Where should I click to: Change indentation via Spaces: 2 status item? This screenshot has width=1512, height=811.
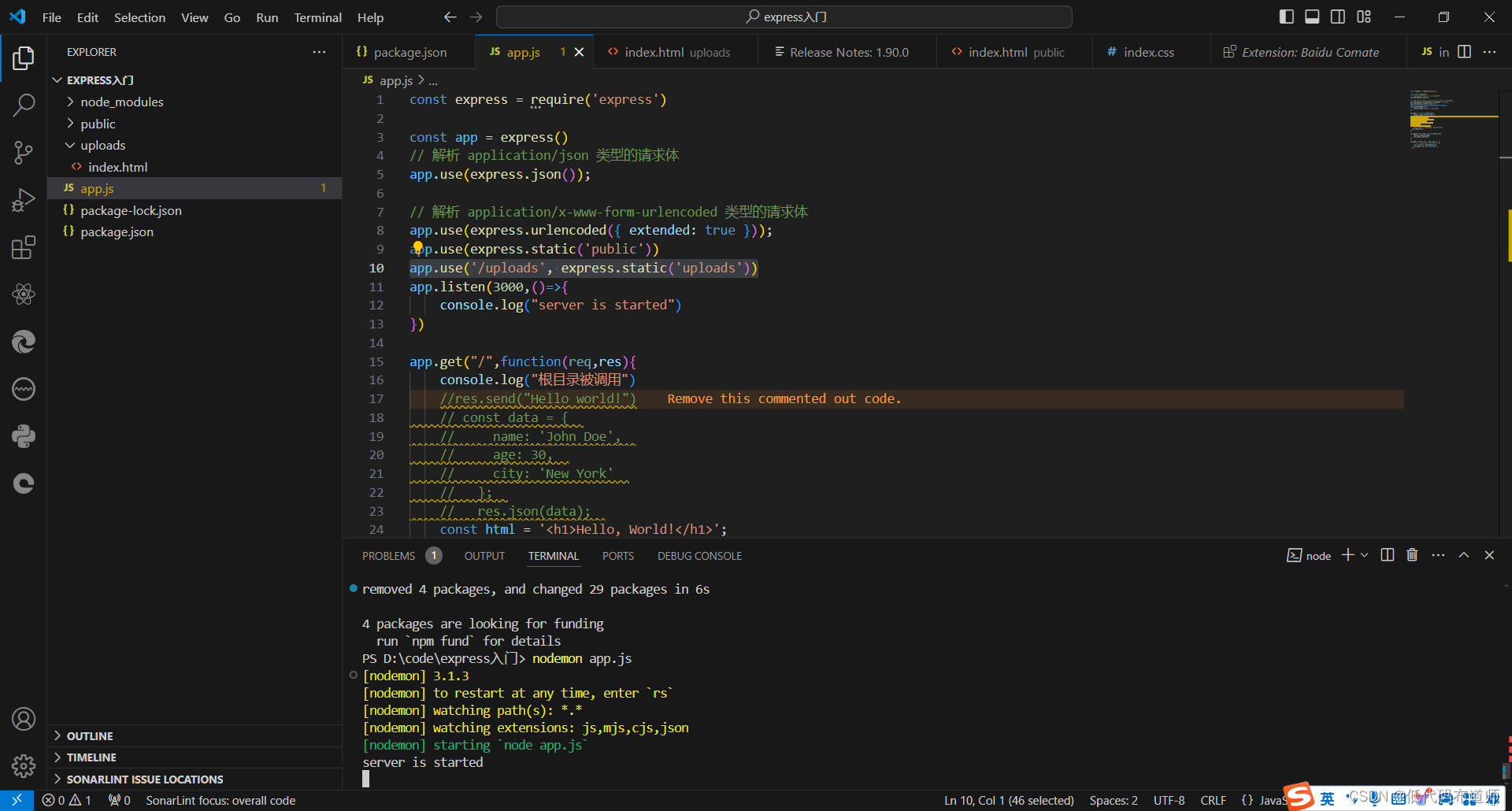1114,800
